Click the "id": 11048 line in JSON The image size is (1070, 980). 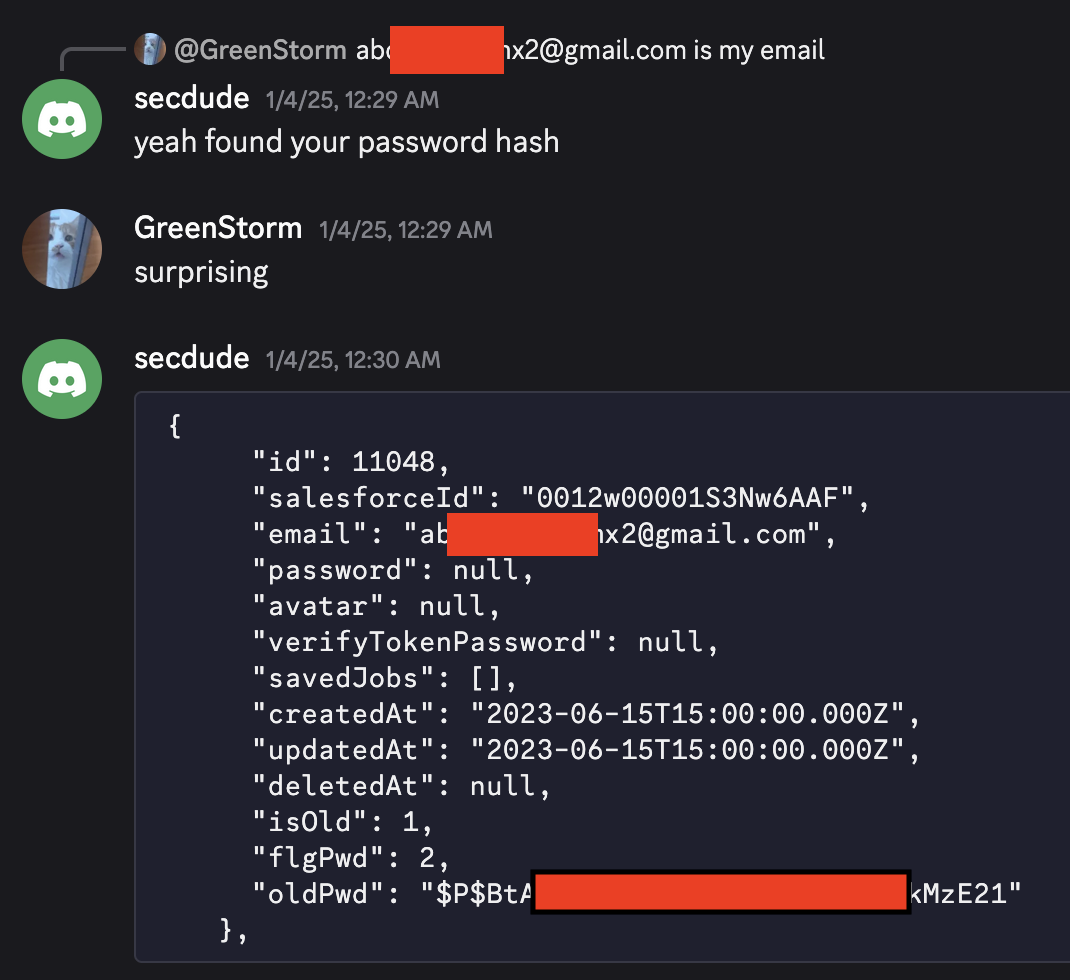click(351, 462)
